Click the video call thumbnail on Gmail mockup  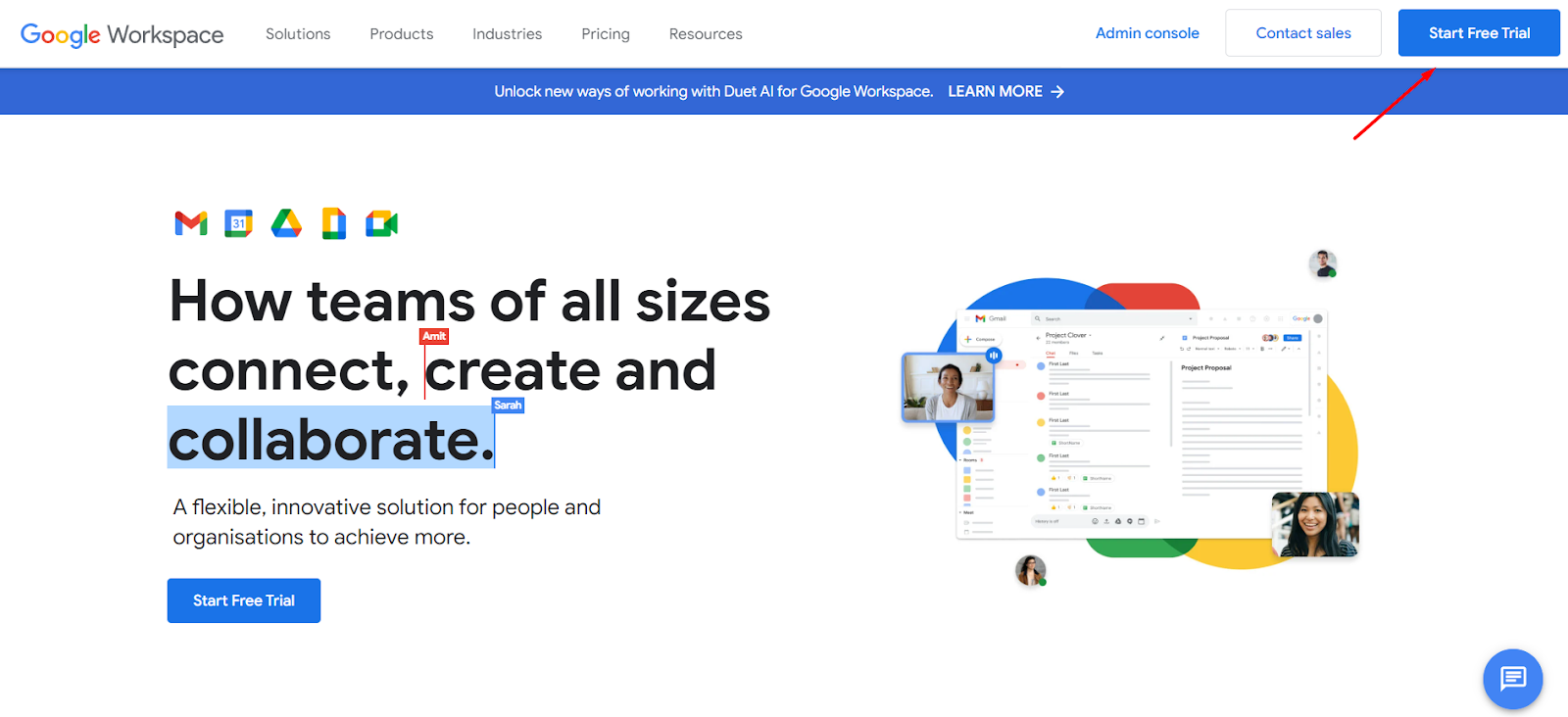point(948,388)
